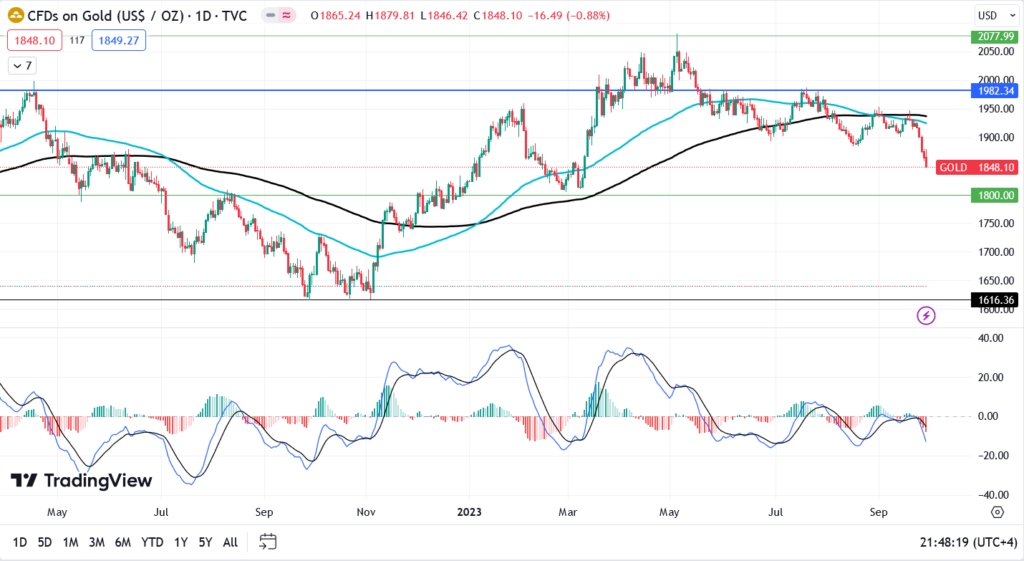Click the clock showing 21:48:19 (UTC+4)
The width and height of the screenshot is (1024, 561).
click(968, 542)
